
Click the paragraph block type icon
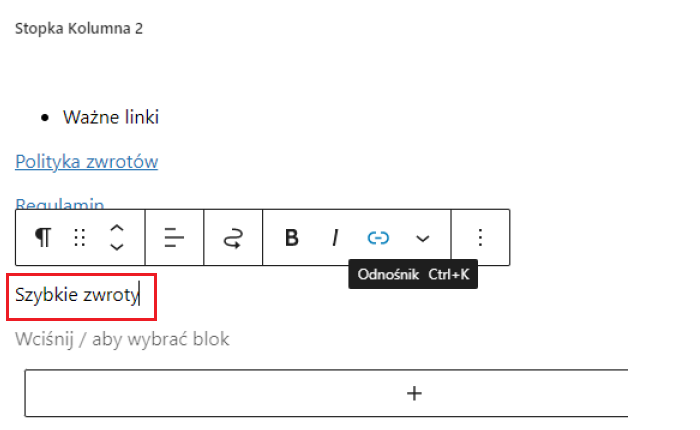43,237
